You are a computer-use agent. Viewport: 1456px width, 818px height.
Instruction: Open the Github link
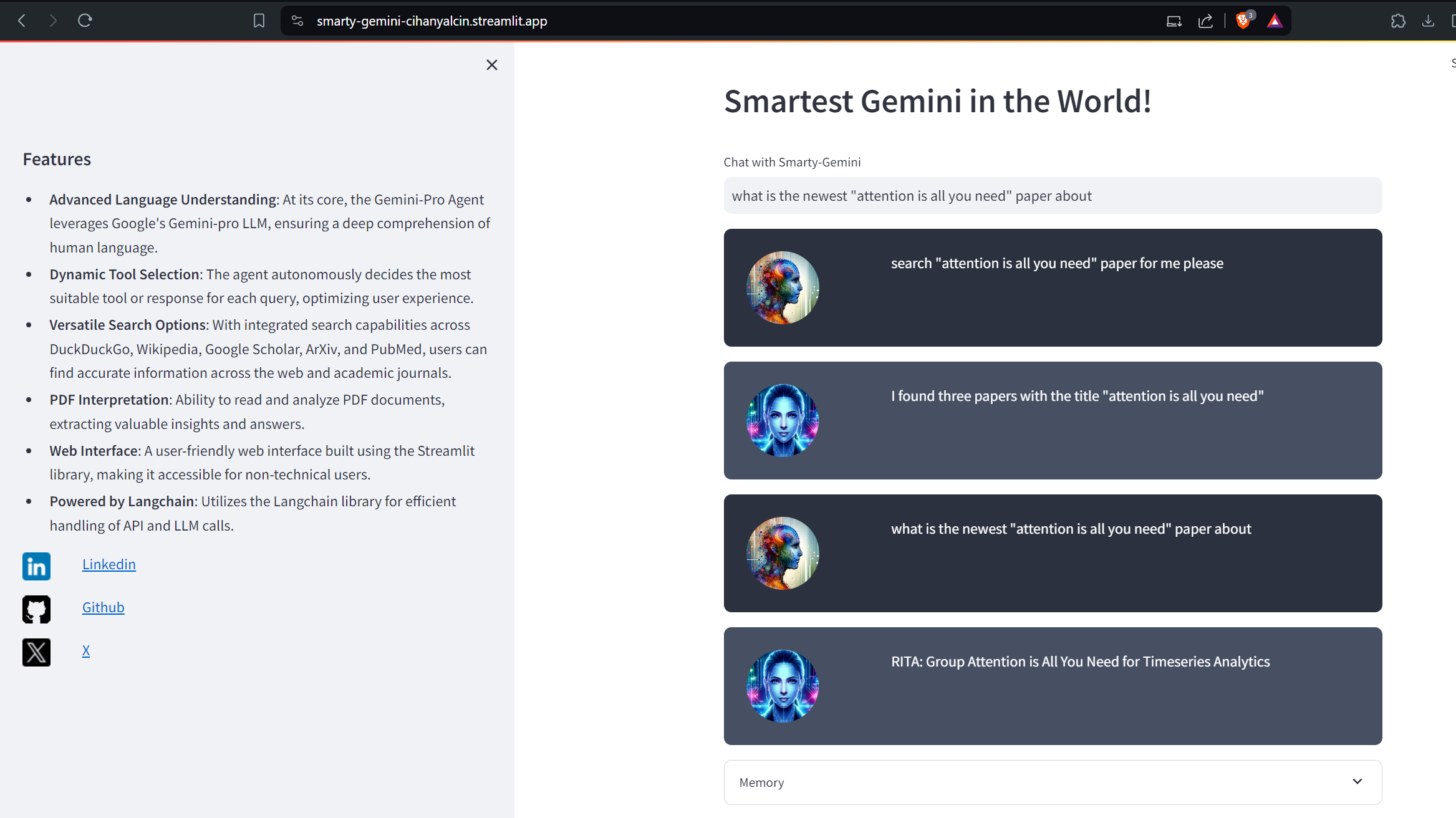[x=103, y=607]
